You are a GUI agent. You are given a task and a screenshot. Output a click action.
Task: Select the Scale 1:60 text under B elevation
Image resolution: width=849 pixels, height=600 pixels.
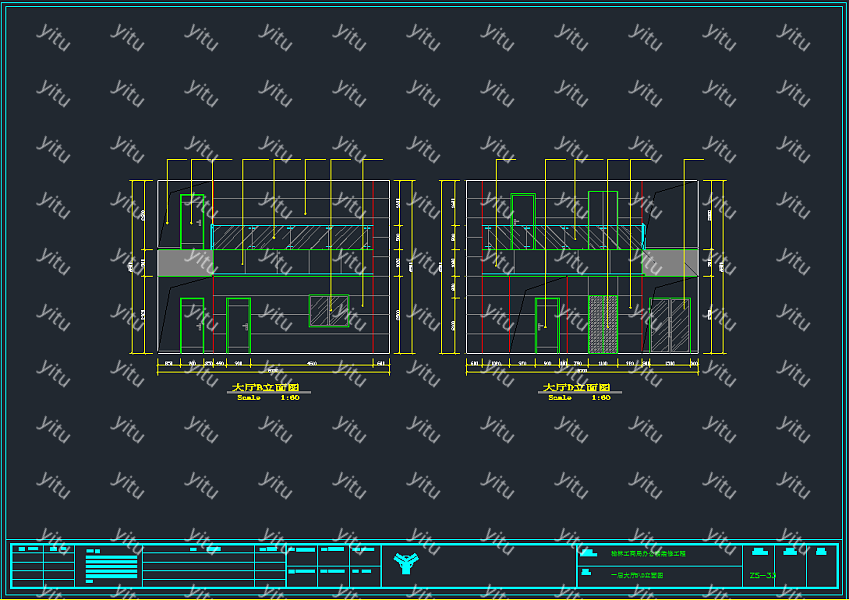click(x=268, y=398)
